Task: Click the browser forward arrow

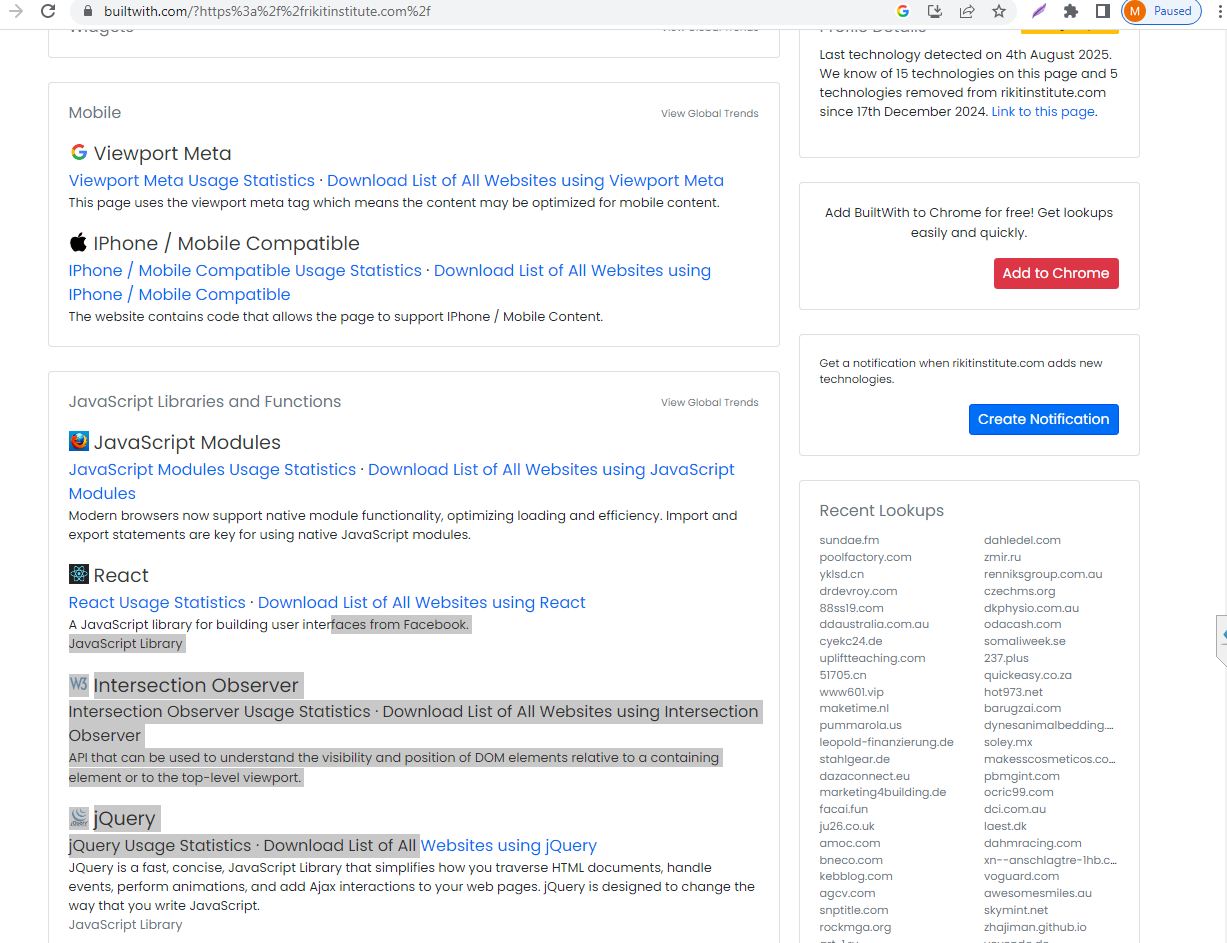Action: click(x=16, y=11)
